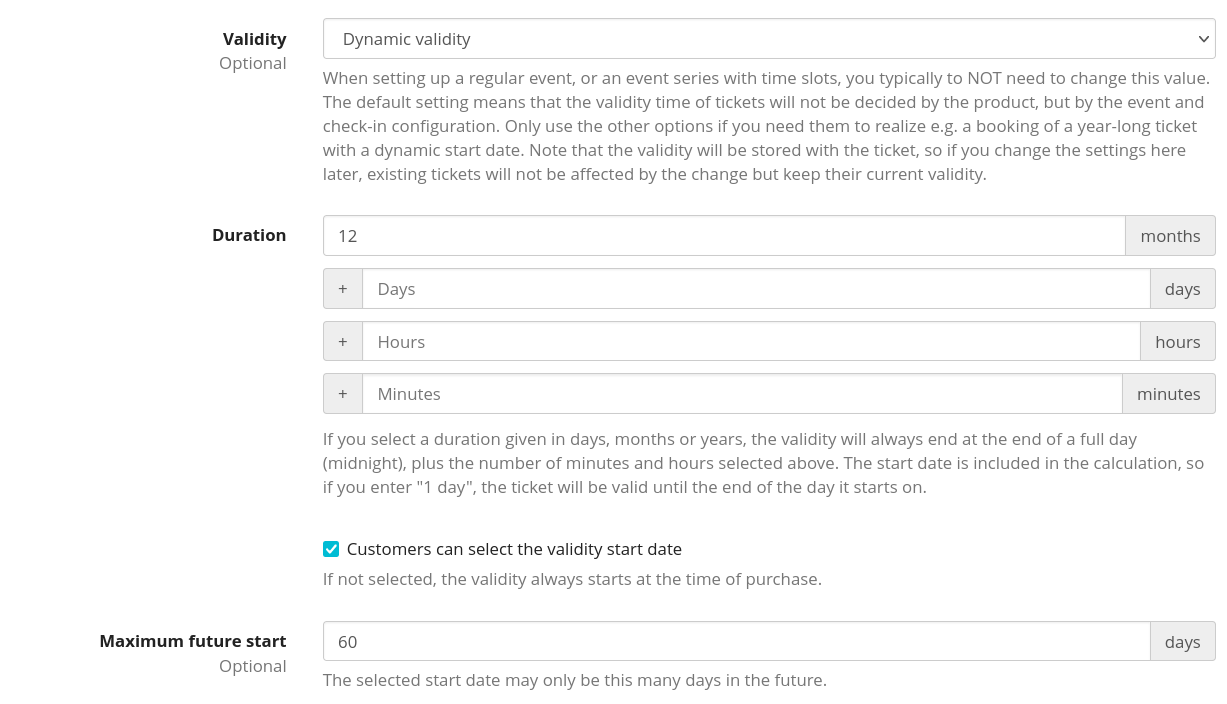Click the plus icon before Hours field
The height and width of the screenshot is (704, 1227).
(342, 342)
